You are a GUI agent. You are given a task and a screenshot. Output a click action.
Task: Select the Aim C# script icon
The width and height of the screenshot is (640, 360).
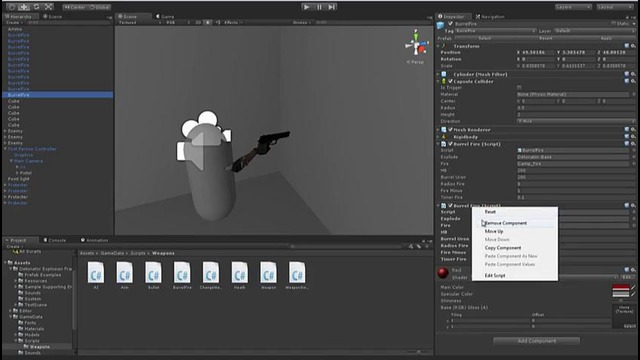click(124, 273)
